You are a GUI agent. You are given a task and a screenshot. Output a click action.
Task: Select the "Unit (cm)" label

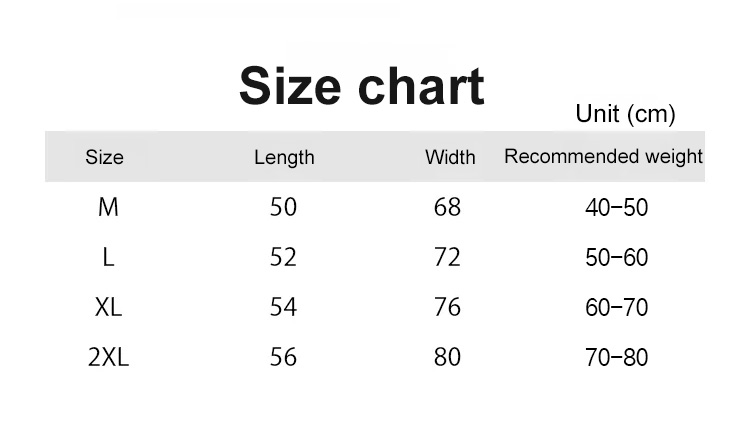point(625,114)
